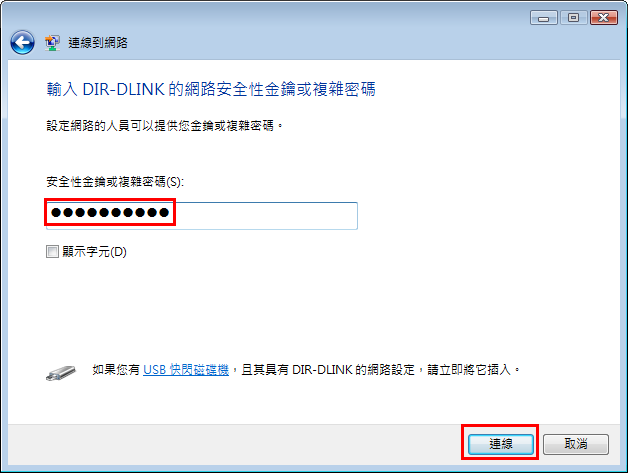This screenshot has height=473, width=628.
Task: Maximize the network connection window
Action: [x=574, y=18]
